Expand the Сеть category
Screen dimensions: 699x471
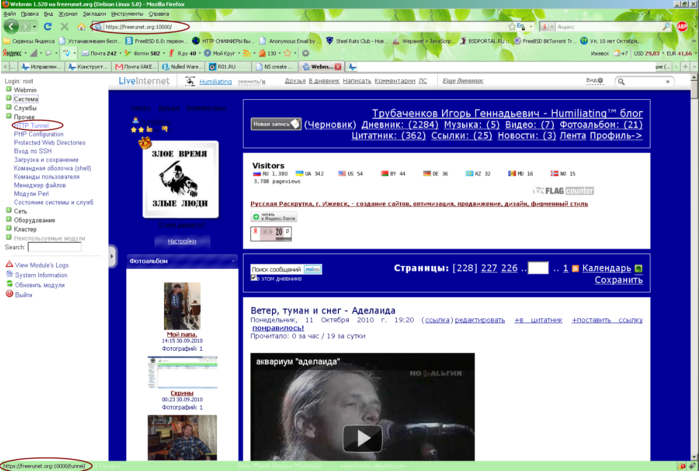click(8, 210)
